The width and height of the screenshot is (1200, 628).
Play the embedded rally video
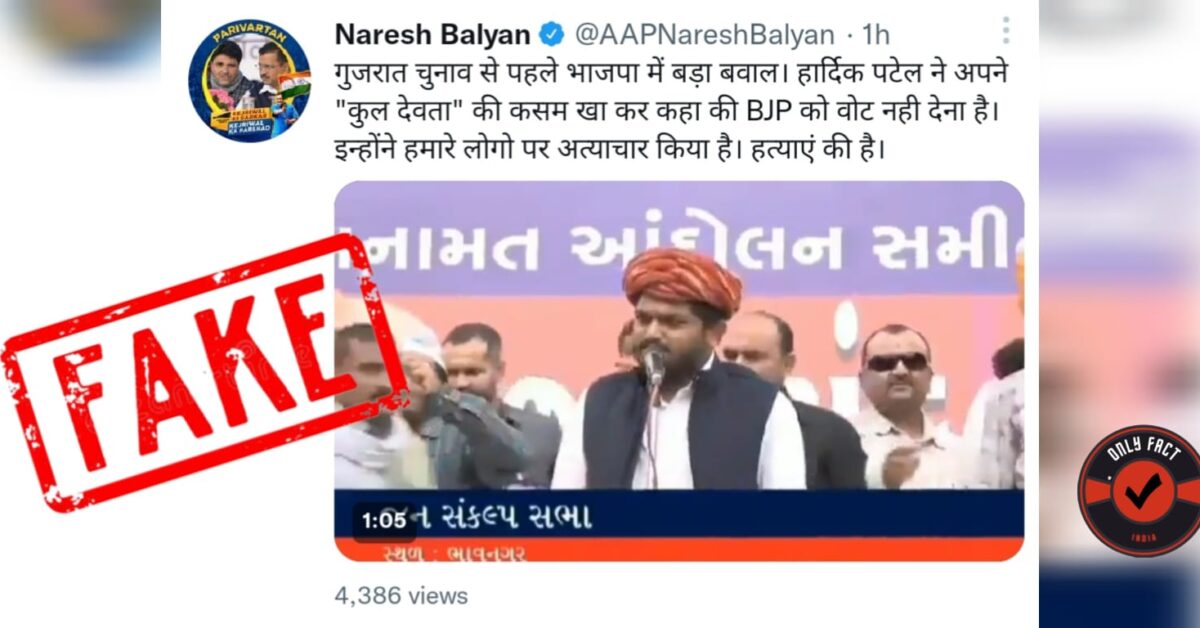[x=679, y=371]
